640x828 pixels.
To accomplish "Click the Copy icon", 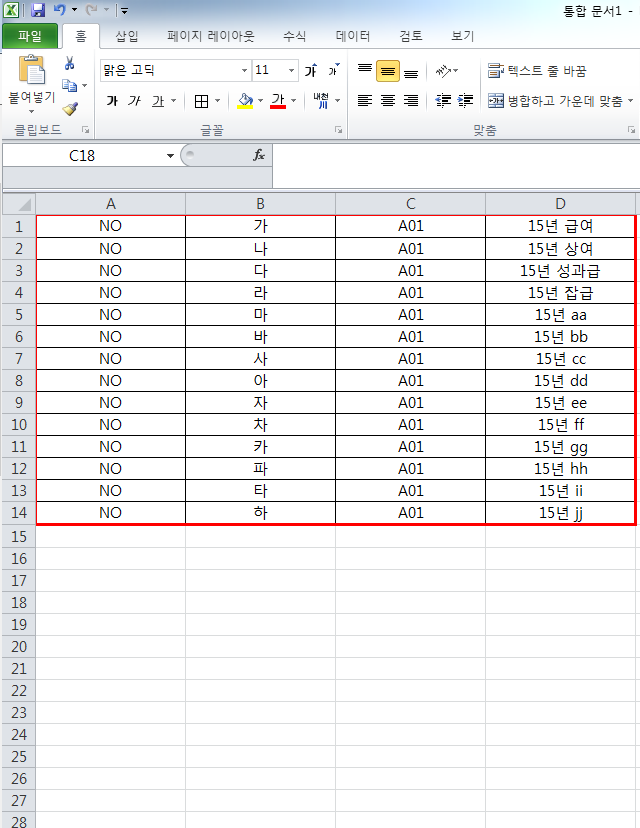I will click(x=69, y=85).
